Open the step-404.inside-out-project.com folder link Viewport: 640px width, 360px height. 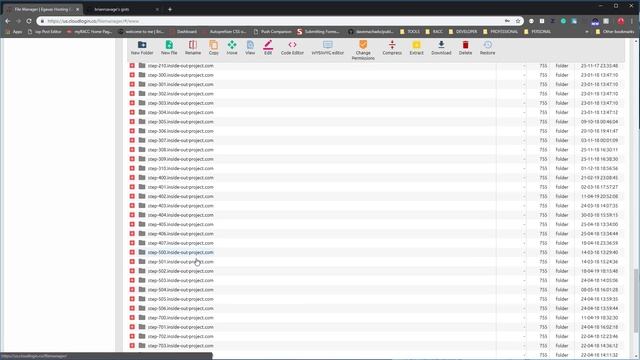point(180,215)
